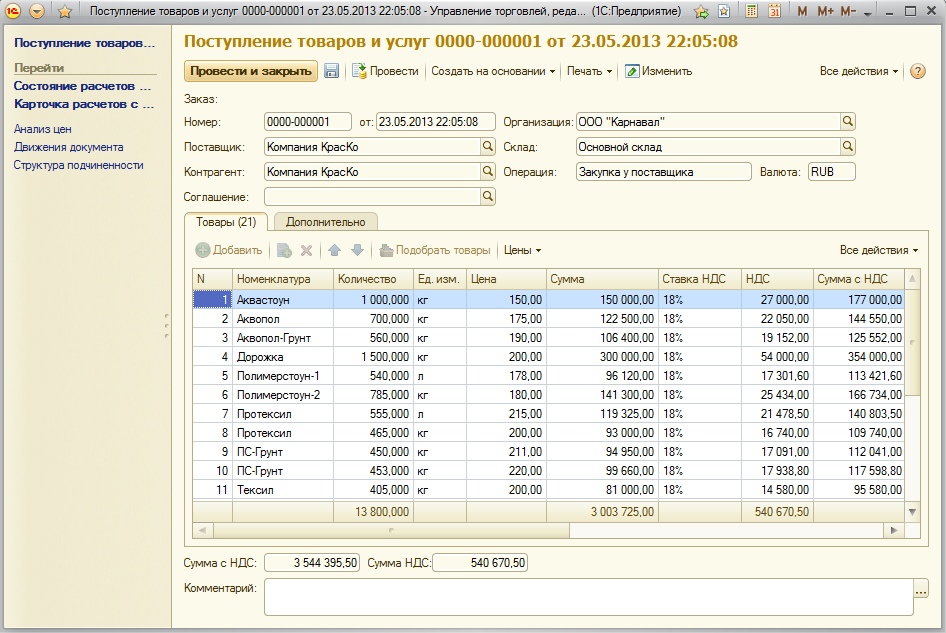Open the Поставщик lookup magnifier
Viewport: 946px width, 633px height.
487,146
